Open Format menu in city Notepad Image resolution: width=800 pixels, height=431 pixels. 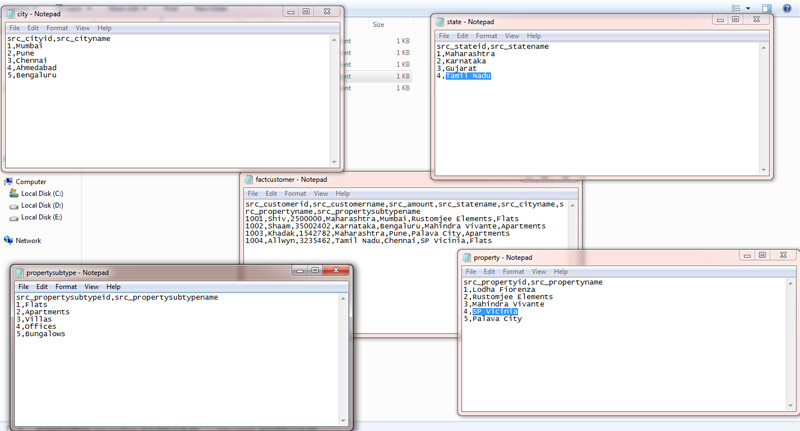pos(57,28)
